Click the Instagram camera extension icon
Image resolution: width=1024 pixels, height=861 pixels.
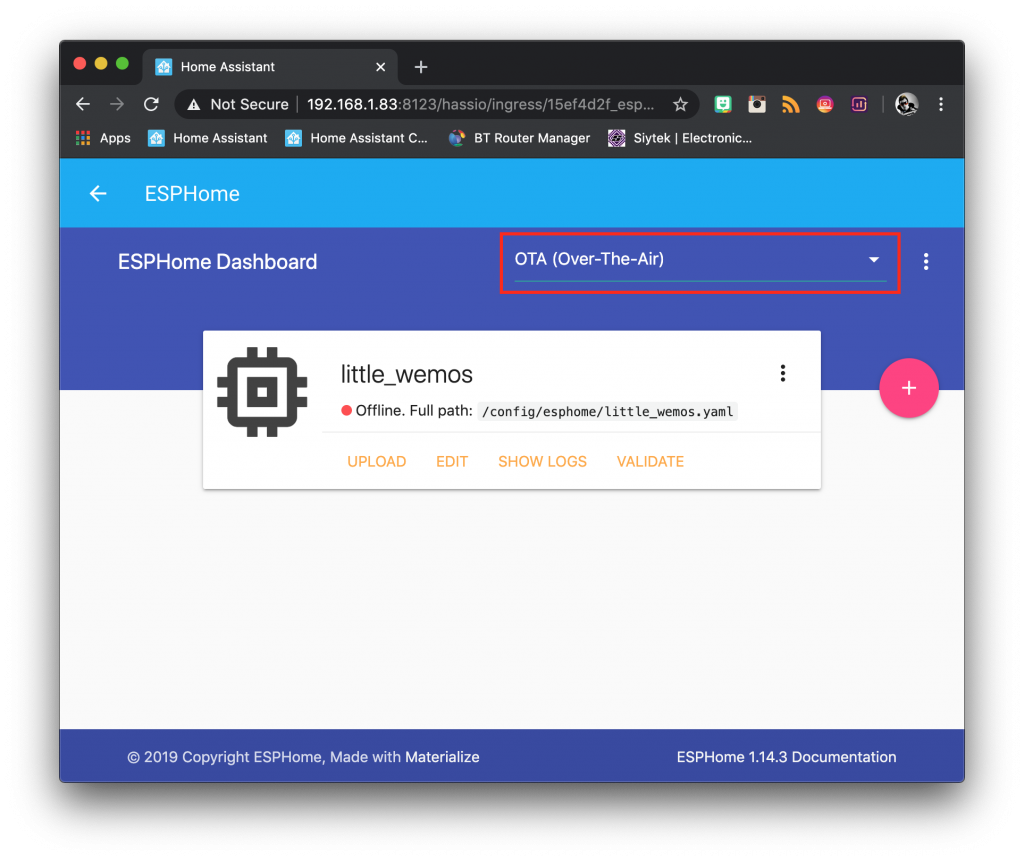point(757,105)
